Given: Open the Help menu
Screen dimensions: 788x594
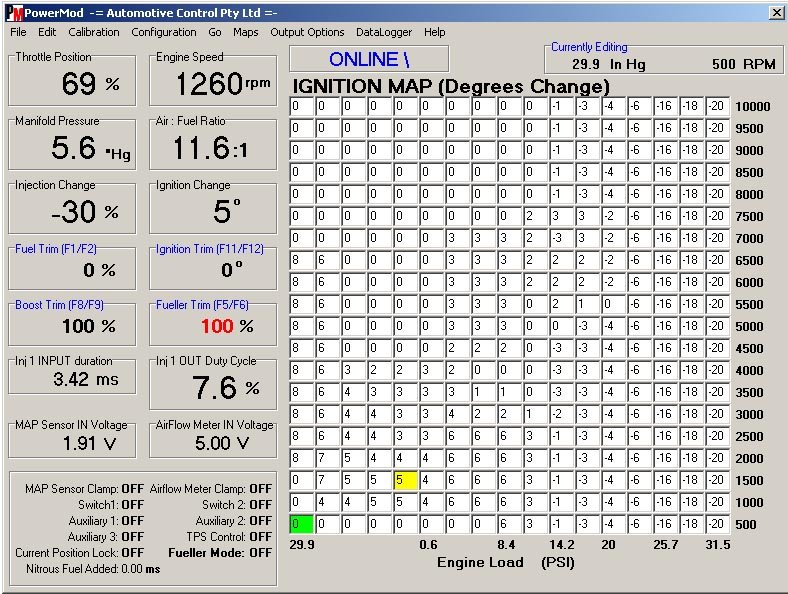Looking at the screenshot, I should 434,32.
